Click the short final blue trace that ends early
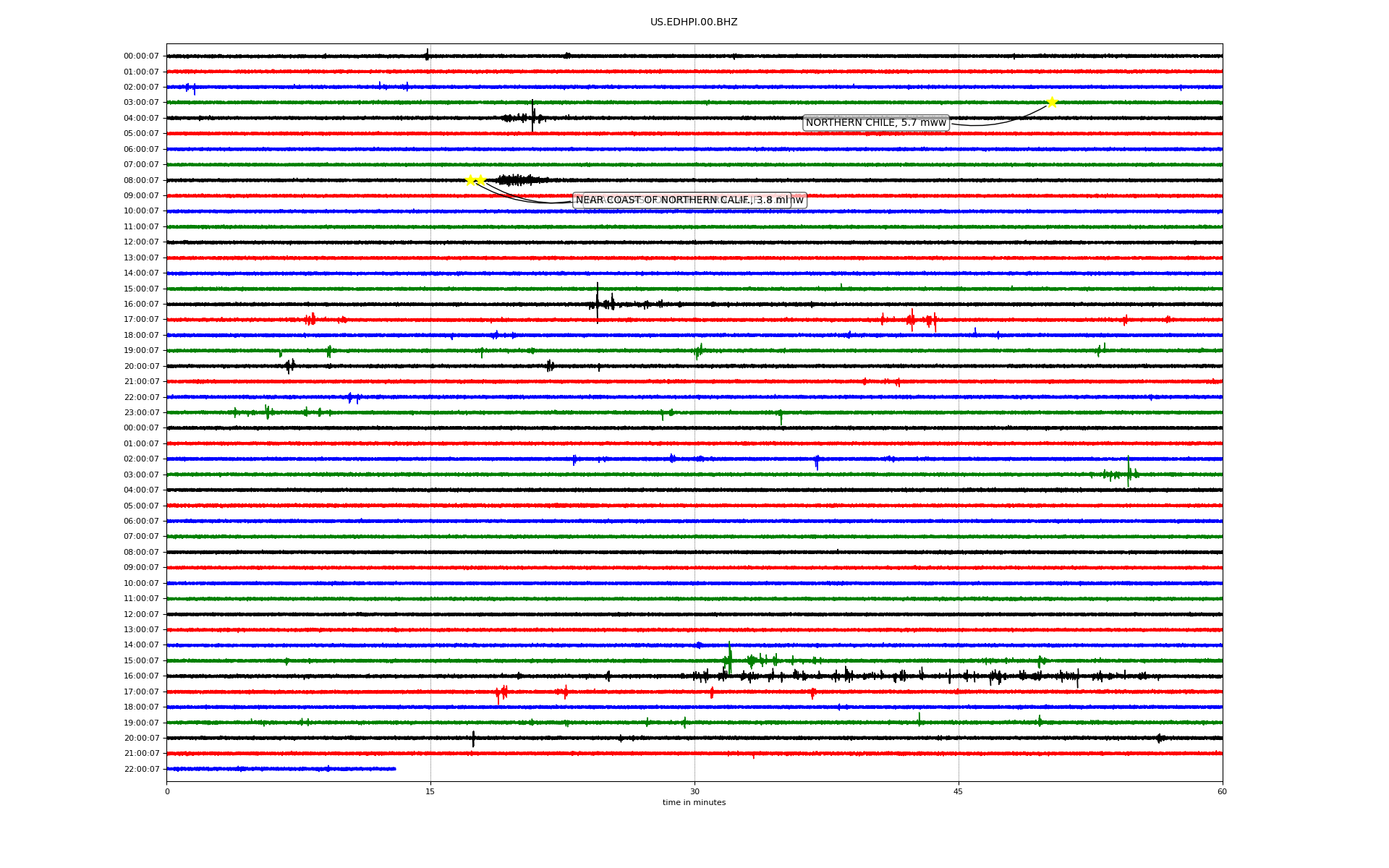 pyautogui.click(x=281, y=769)
